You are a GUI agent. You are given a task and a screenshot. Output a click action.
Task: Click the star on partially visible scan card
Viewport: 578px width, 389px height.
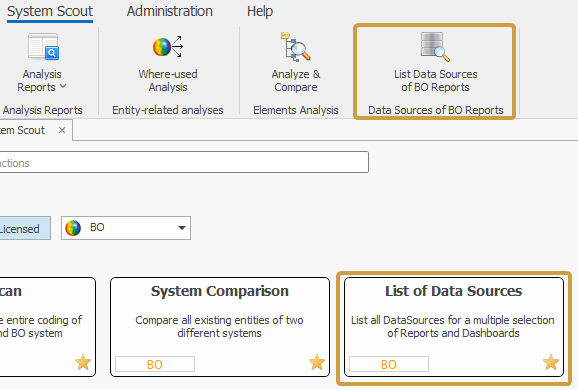pyautogui.click(x=83, y=362)
